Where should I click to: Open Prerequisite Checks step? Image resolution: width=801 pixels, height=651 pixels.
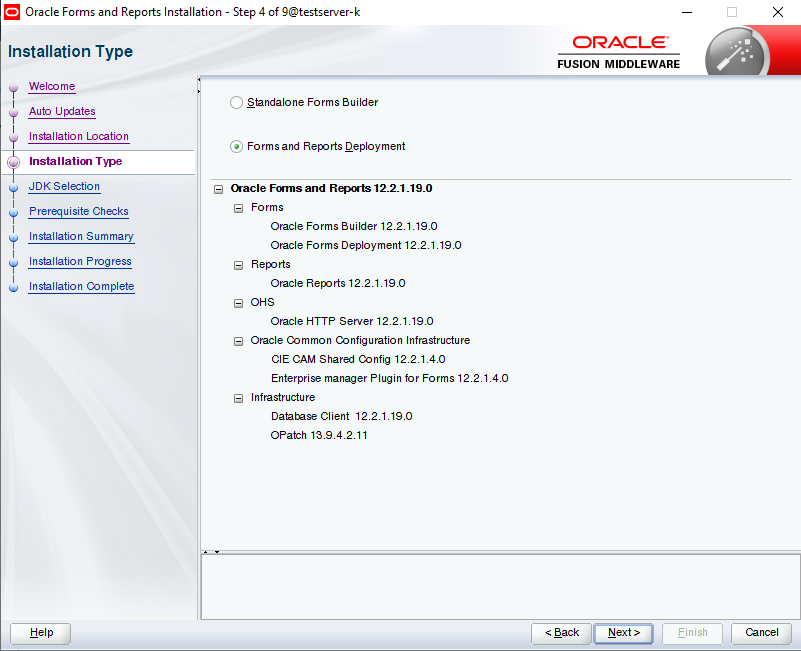79,212
